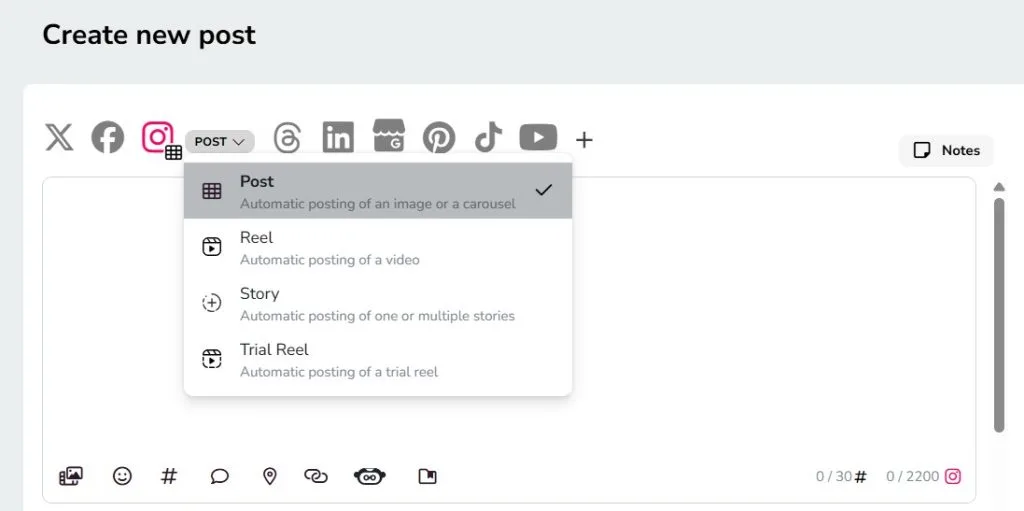Select the TikTok network icon
Image resolution: width=1024 pixels, height=511 pixels.
[x=488, y=137]
